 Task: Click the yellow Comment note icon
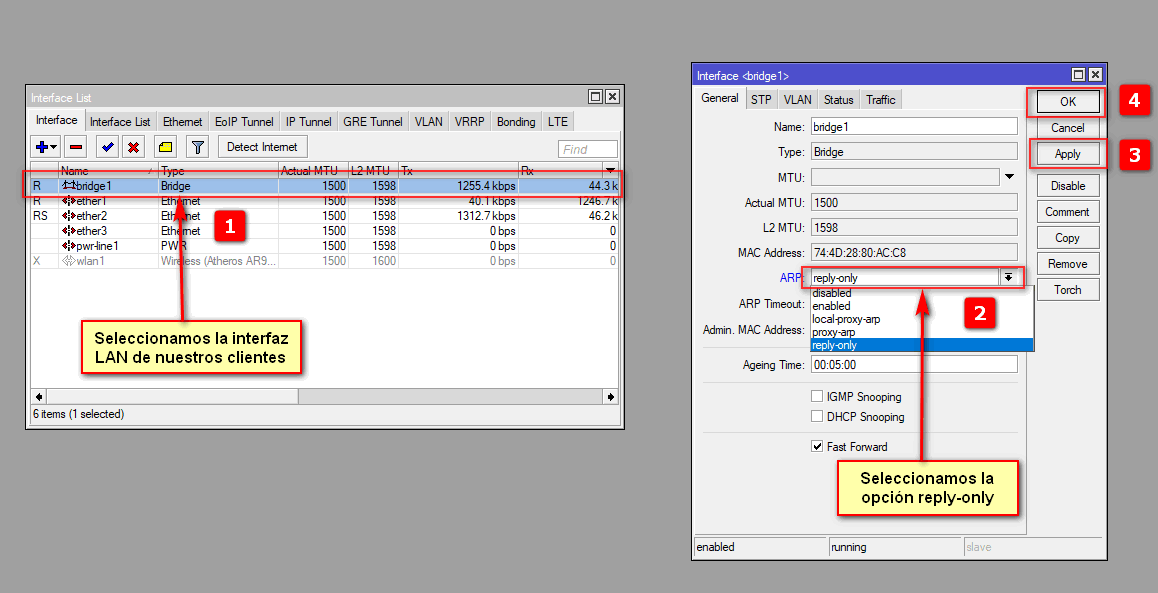pos(166,147)
